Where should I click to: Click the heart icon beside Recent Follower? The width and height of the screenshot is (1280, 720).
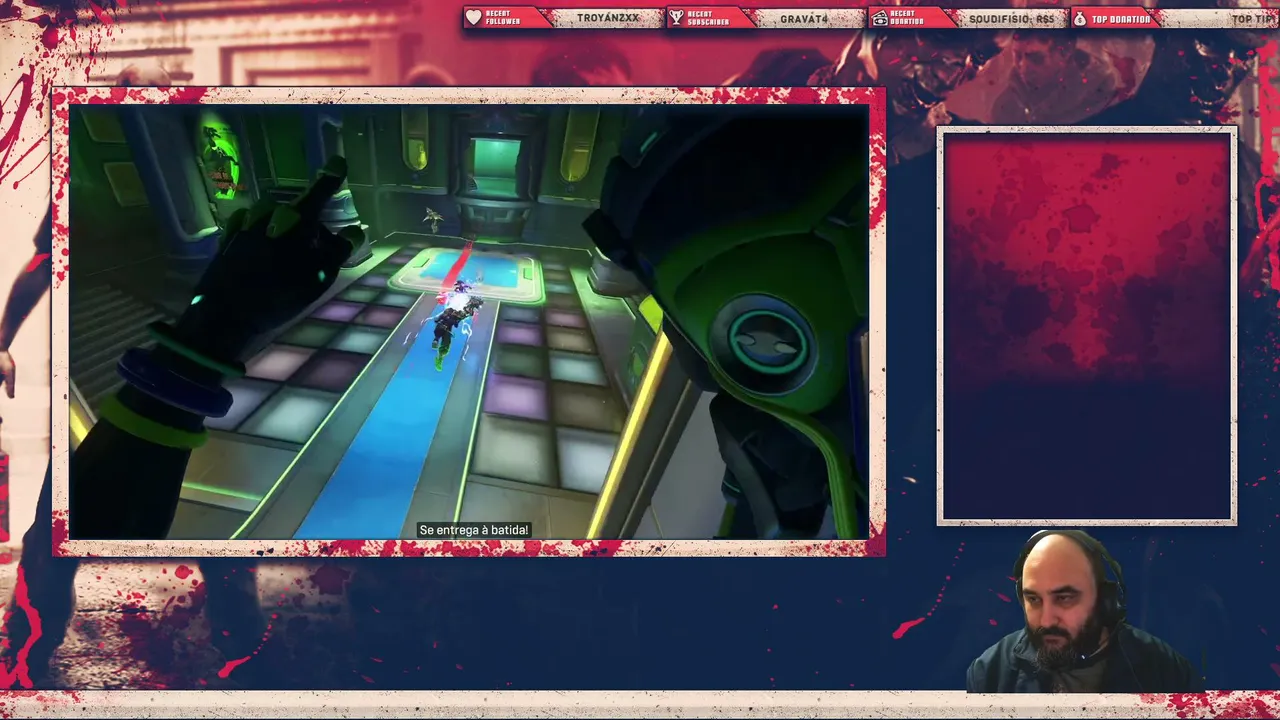pos(474,18)
